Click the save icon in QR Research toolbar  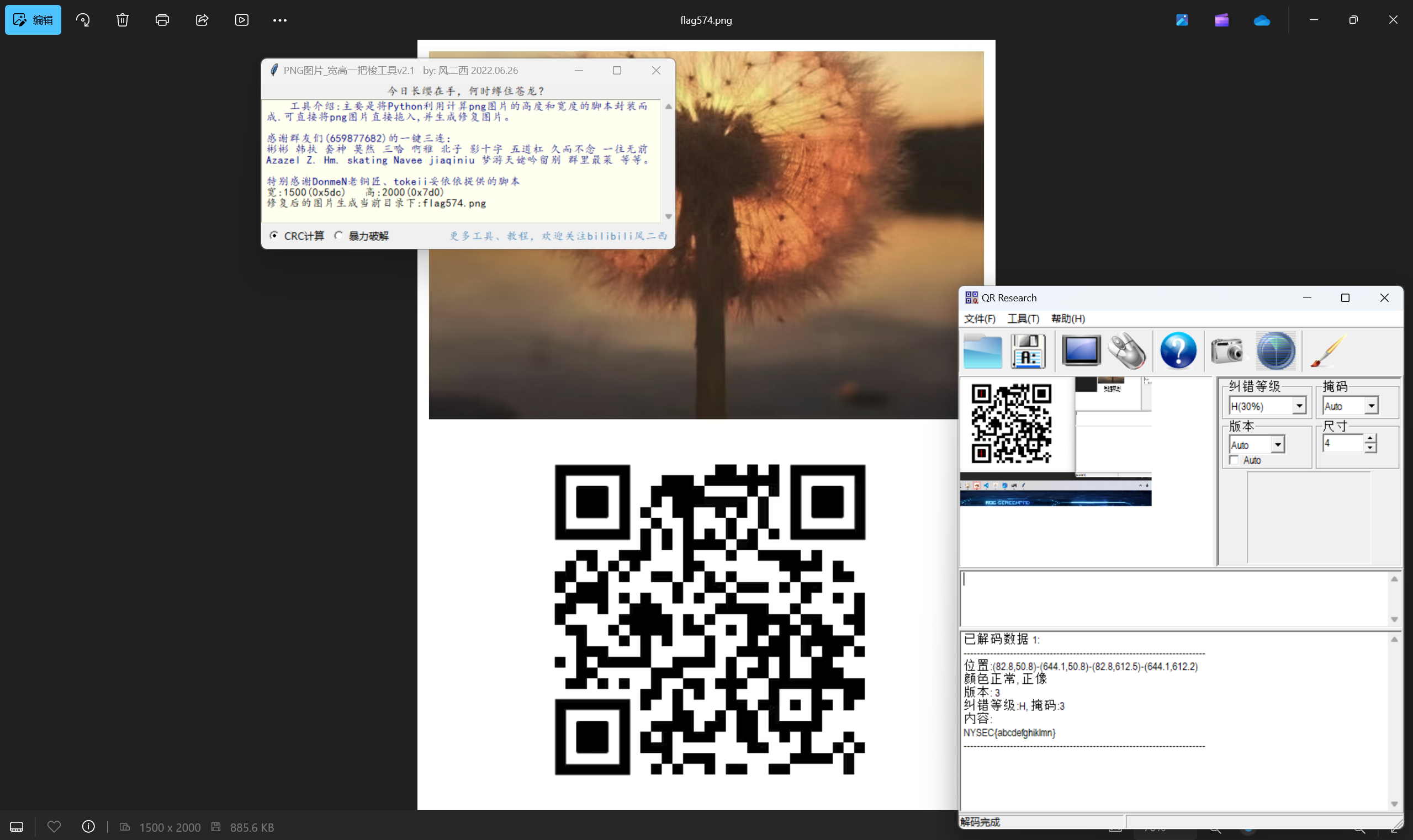[x=1028, y=351]
